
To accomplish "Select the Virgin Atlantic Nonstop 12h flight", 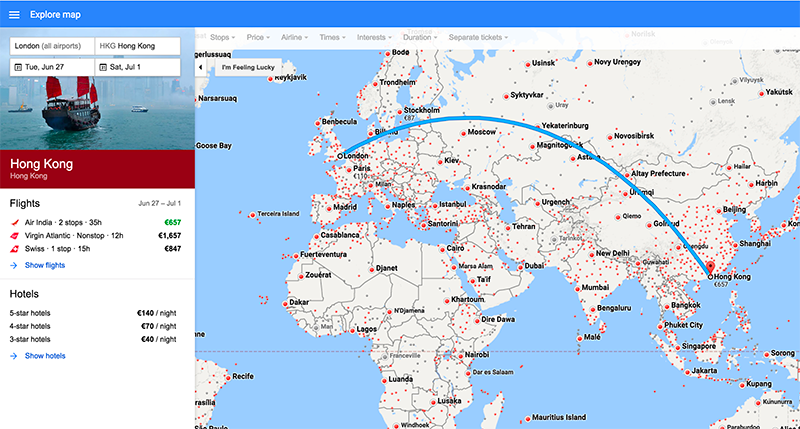I will 95,236.
